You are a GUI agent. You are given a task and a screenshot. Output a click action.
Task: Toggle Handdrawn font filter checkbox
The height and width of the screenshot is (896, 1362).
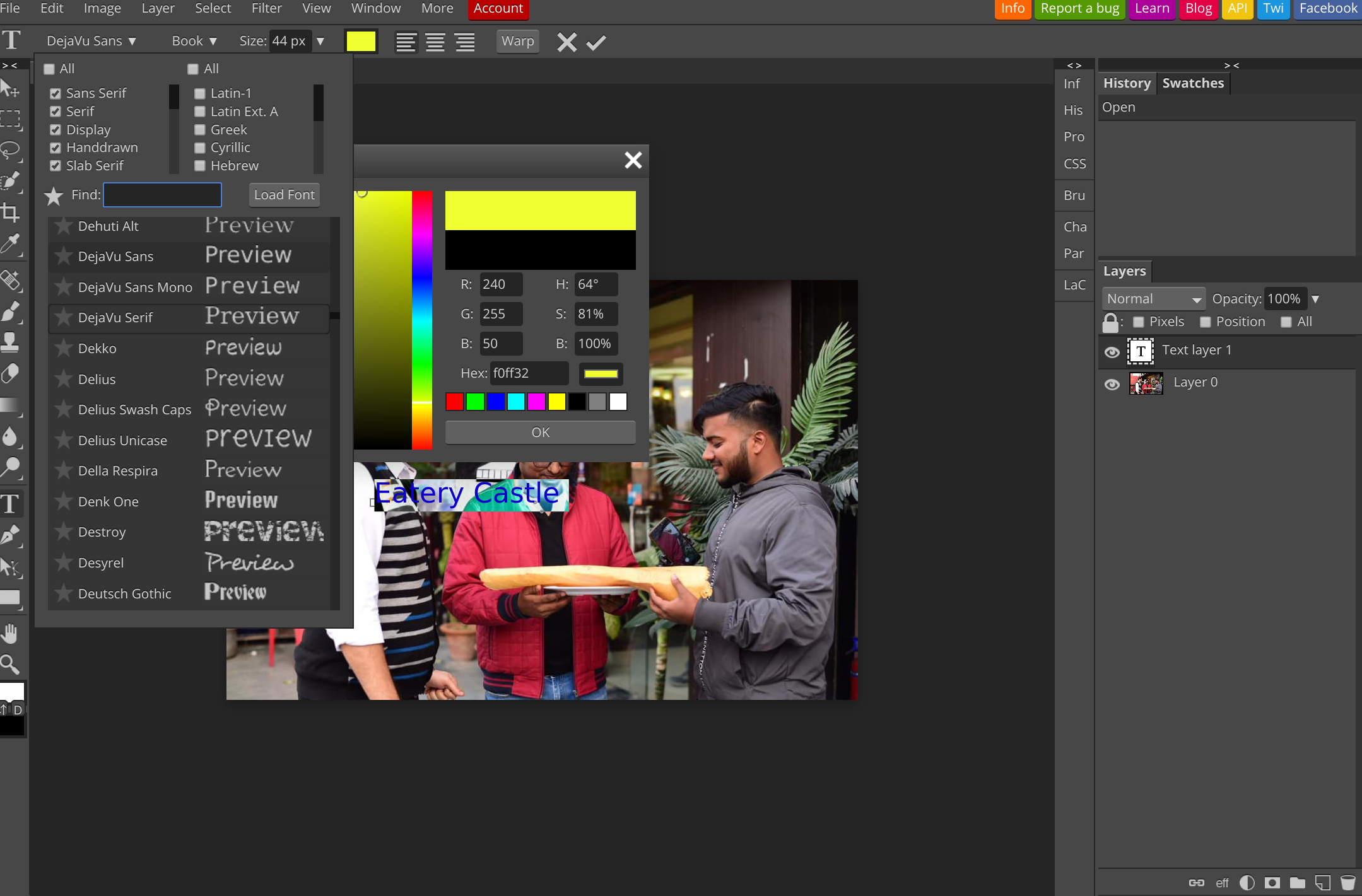coord(55,147)
